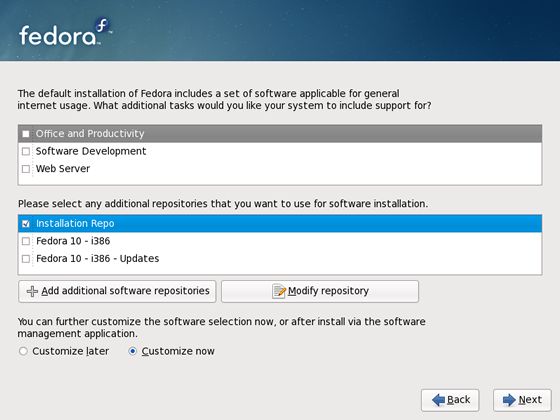Check the Web Server checkbox

[26, 169]
